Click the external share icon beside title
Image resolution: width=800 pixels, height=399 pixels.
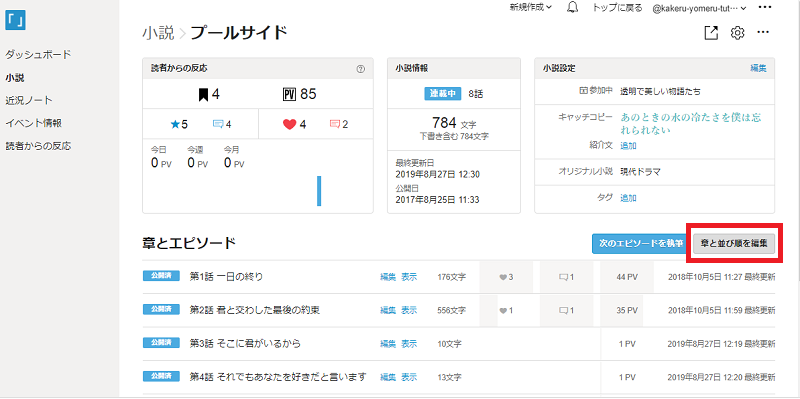coord(711,33)
